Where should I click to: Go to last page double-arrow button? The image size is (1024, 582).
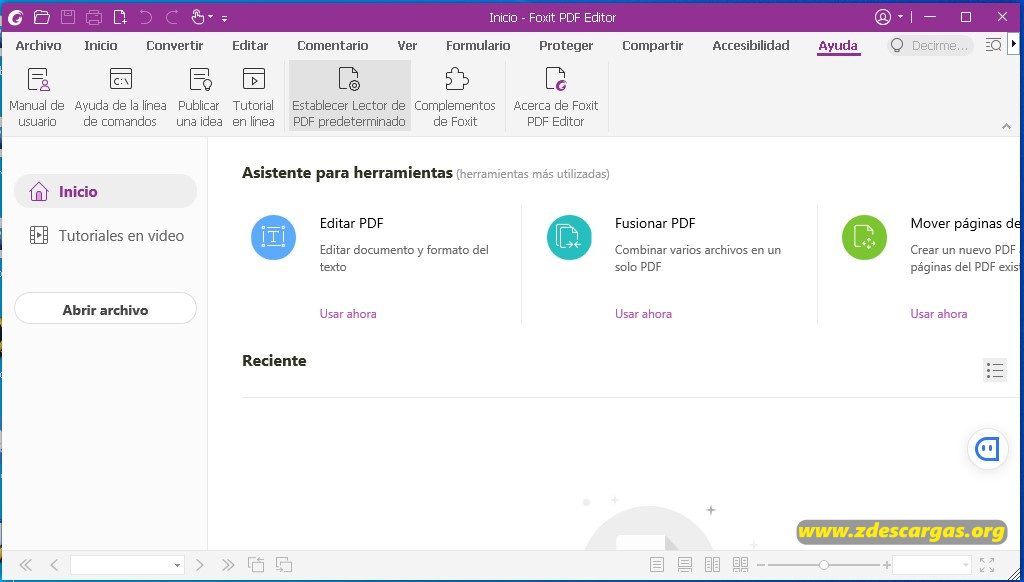pos(228,564)
